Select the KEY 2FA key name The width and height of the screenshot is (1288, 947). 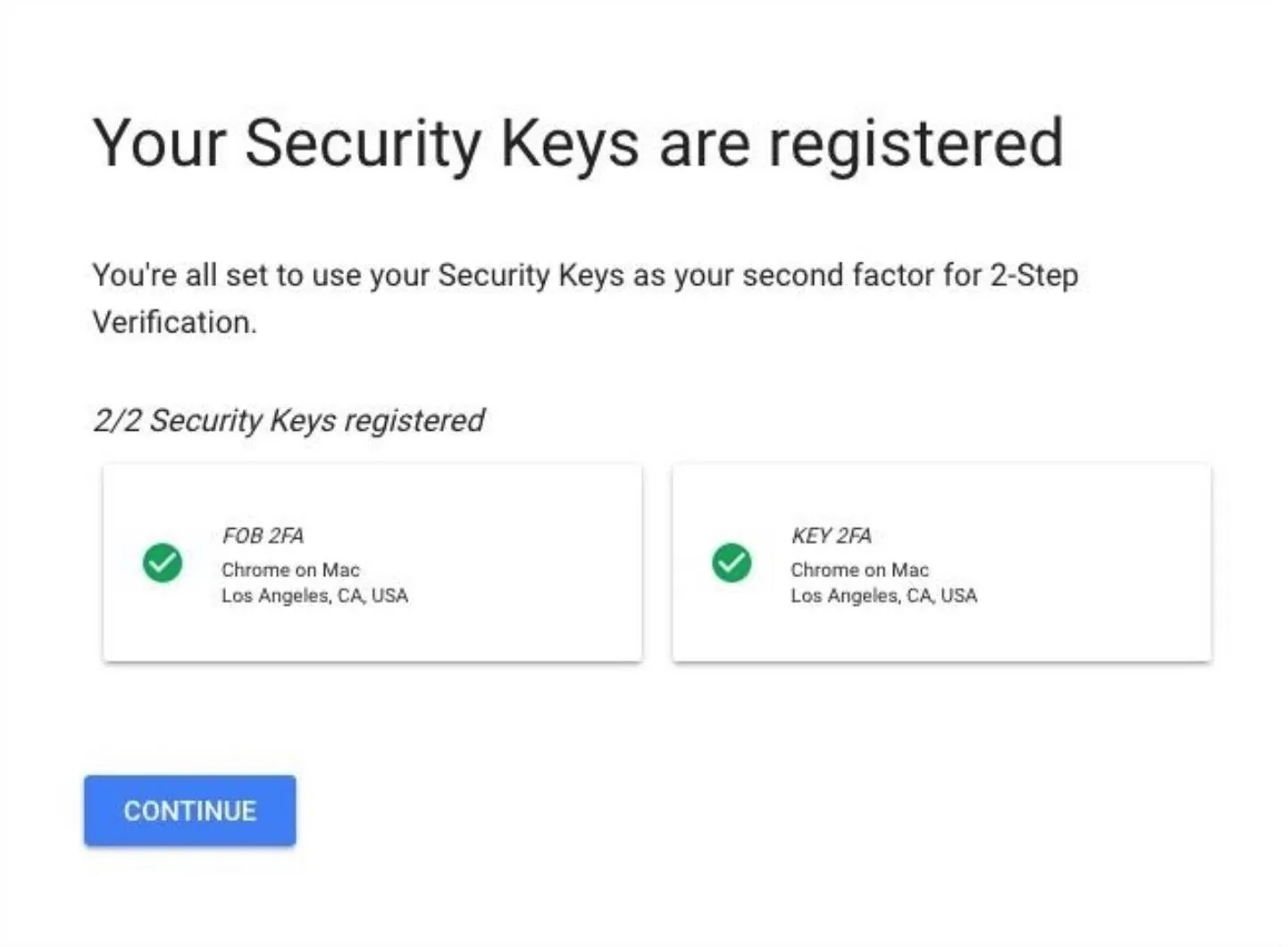831,535
